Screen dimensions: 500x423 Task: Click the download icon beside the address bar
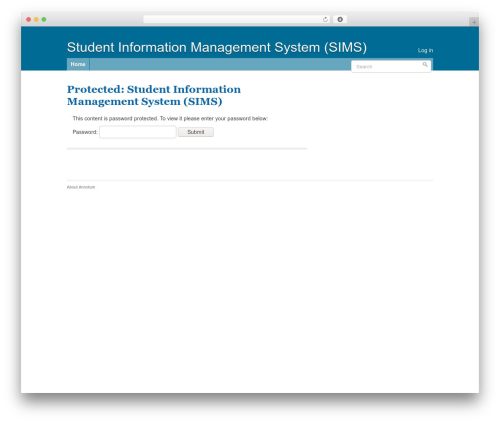340,19
